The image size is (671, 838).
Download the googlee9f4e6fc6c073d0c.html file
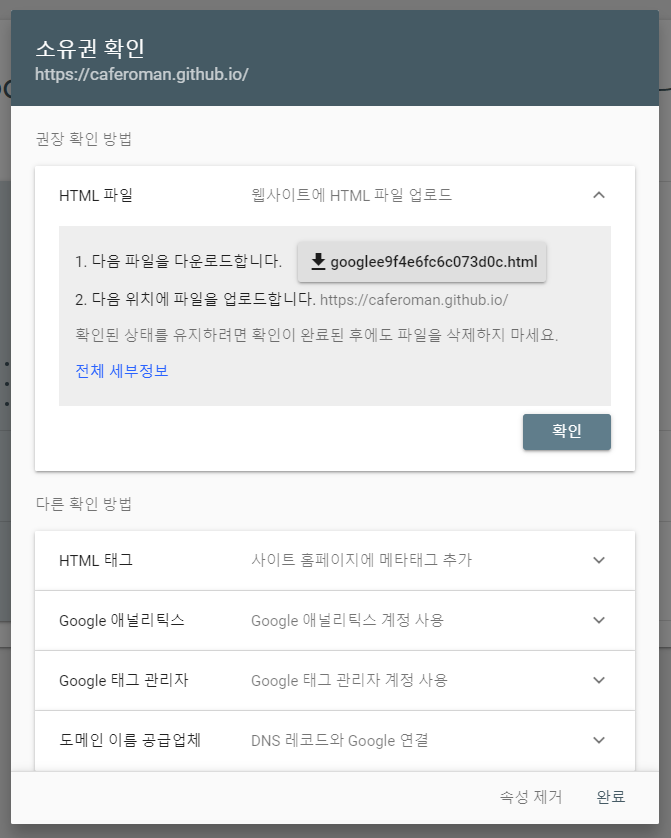point(422,262)
